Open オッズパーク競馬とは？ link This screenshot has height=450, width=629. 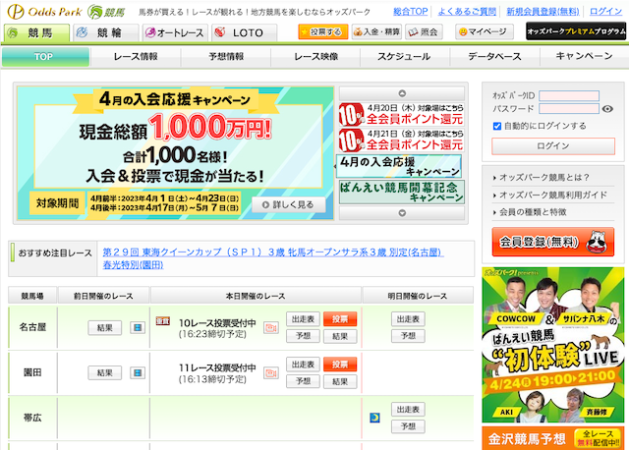[x=544, y=177]
